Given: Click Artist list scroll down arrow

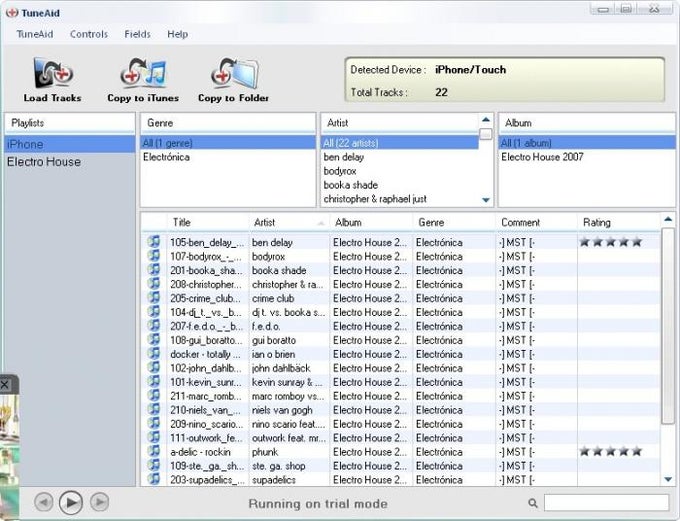Looking at the screenshot, I should (x=486, y=200).
